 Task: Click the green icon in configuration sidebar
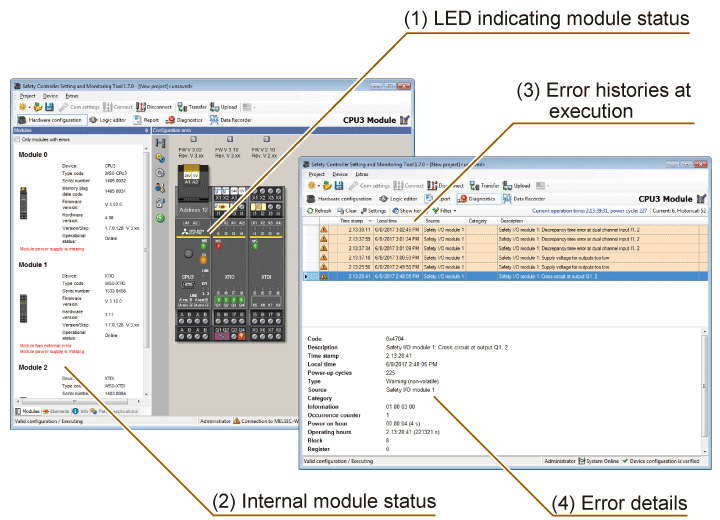tap(159, 218)
